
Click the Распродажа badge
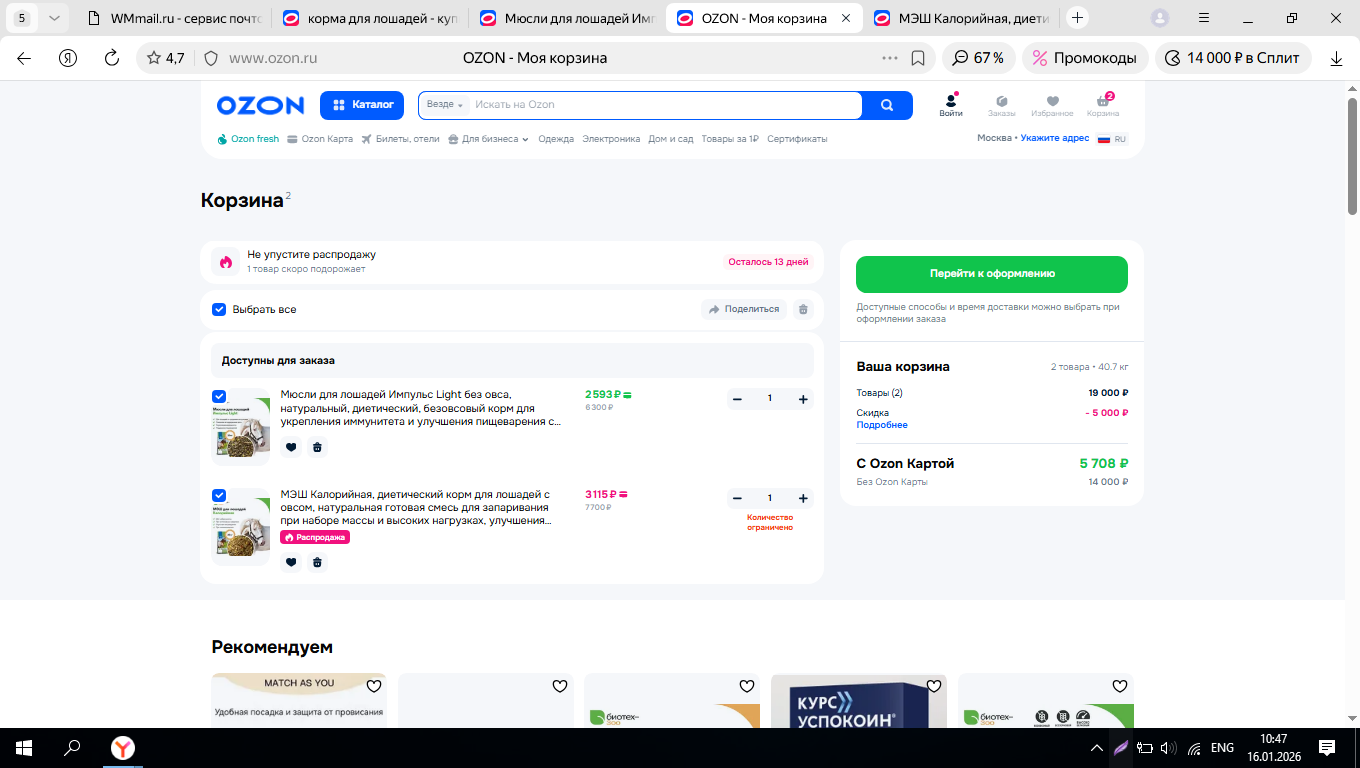pyautogui.click(x=315, y=537)
